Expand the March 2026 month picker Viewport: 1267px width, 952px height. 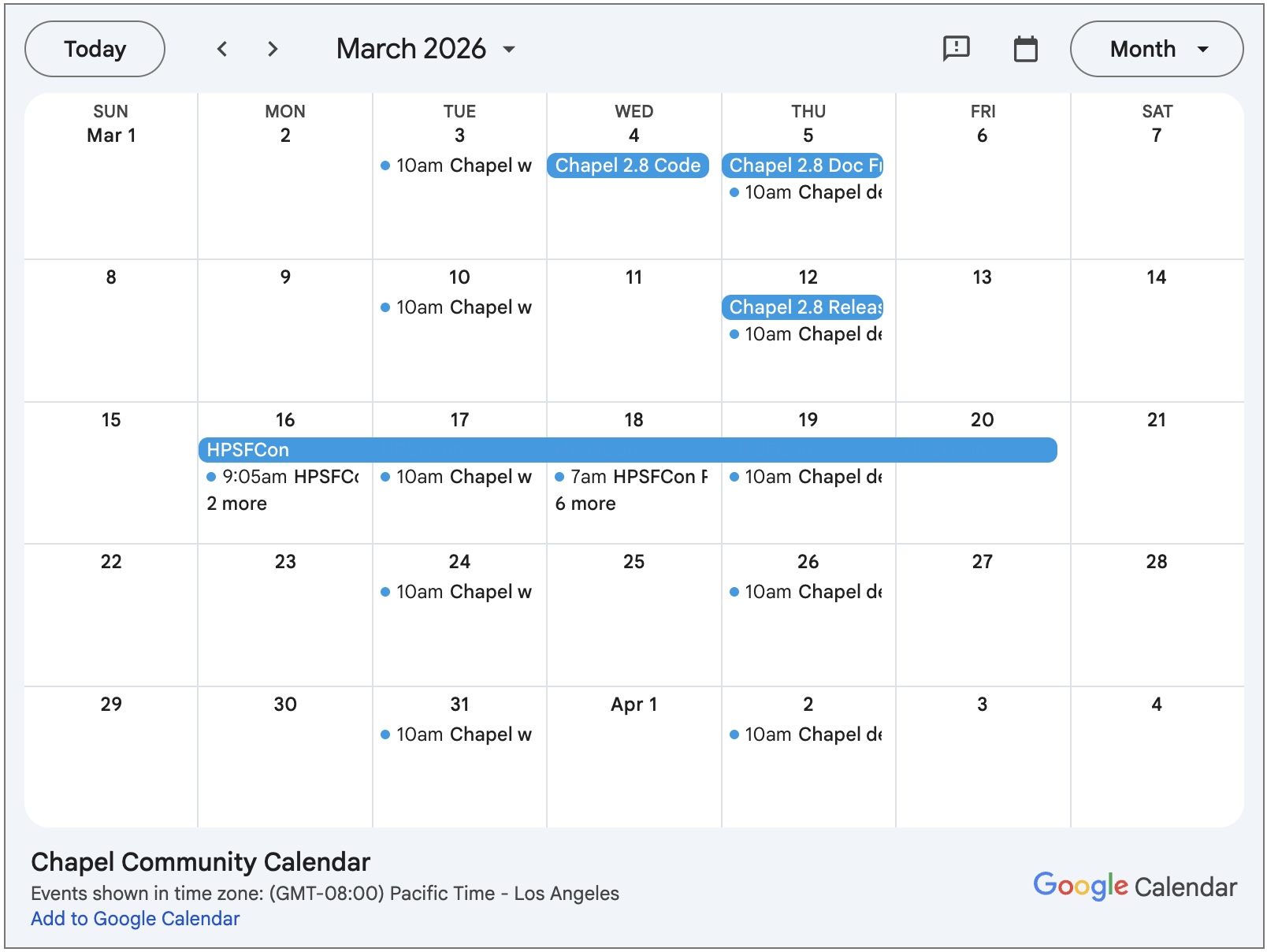click(425, 49)
